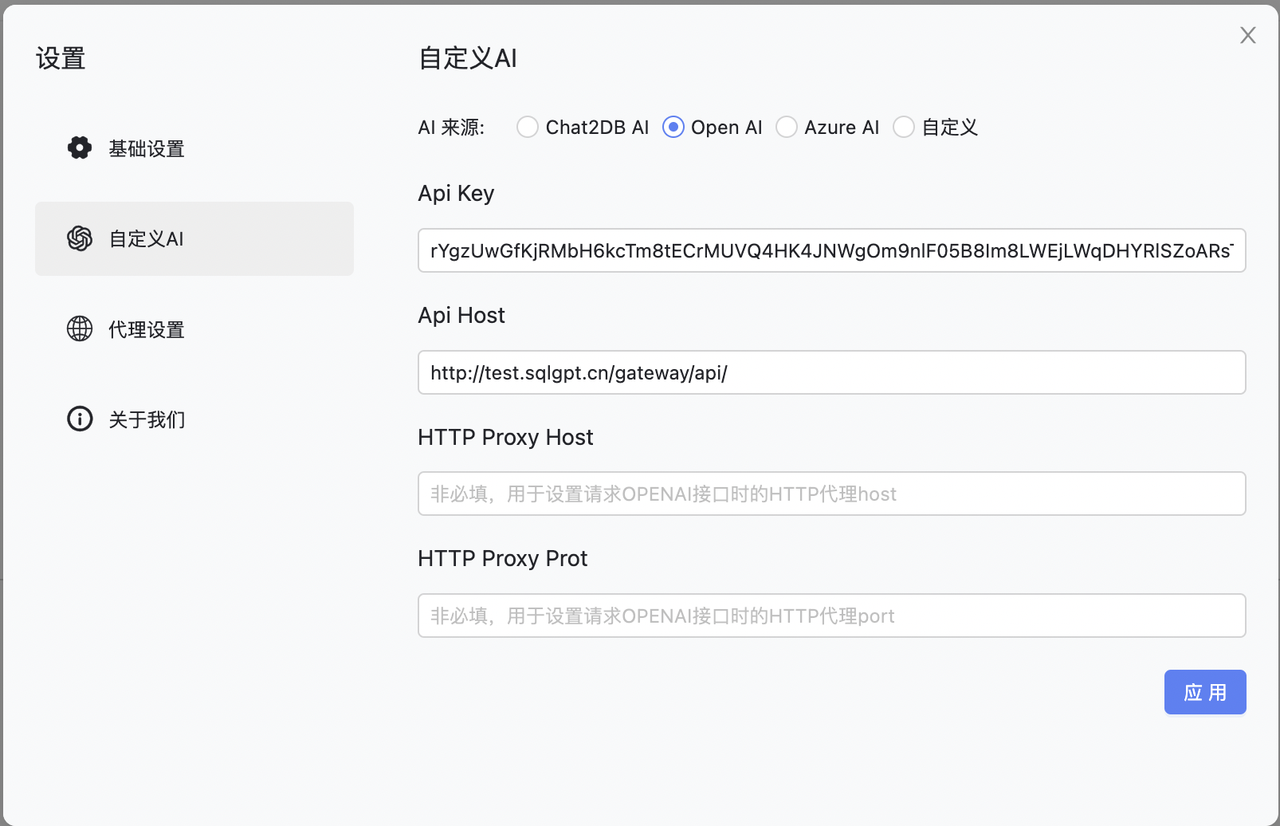Image resolution: width=1280 pixels, height=826 pixels.
Task: Click the 应用 apply button
Action: point(1205,692)
